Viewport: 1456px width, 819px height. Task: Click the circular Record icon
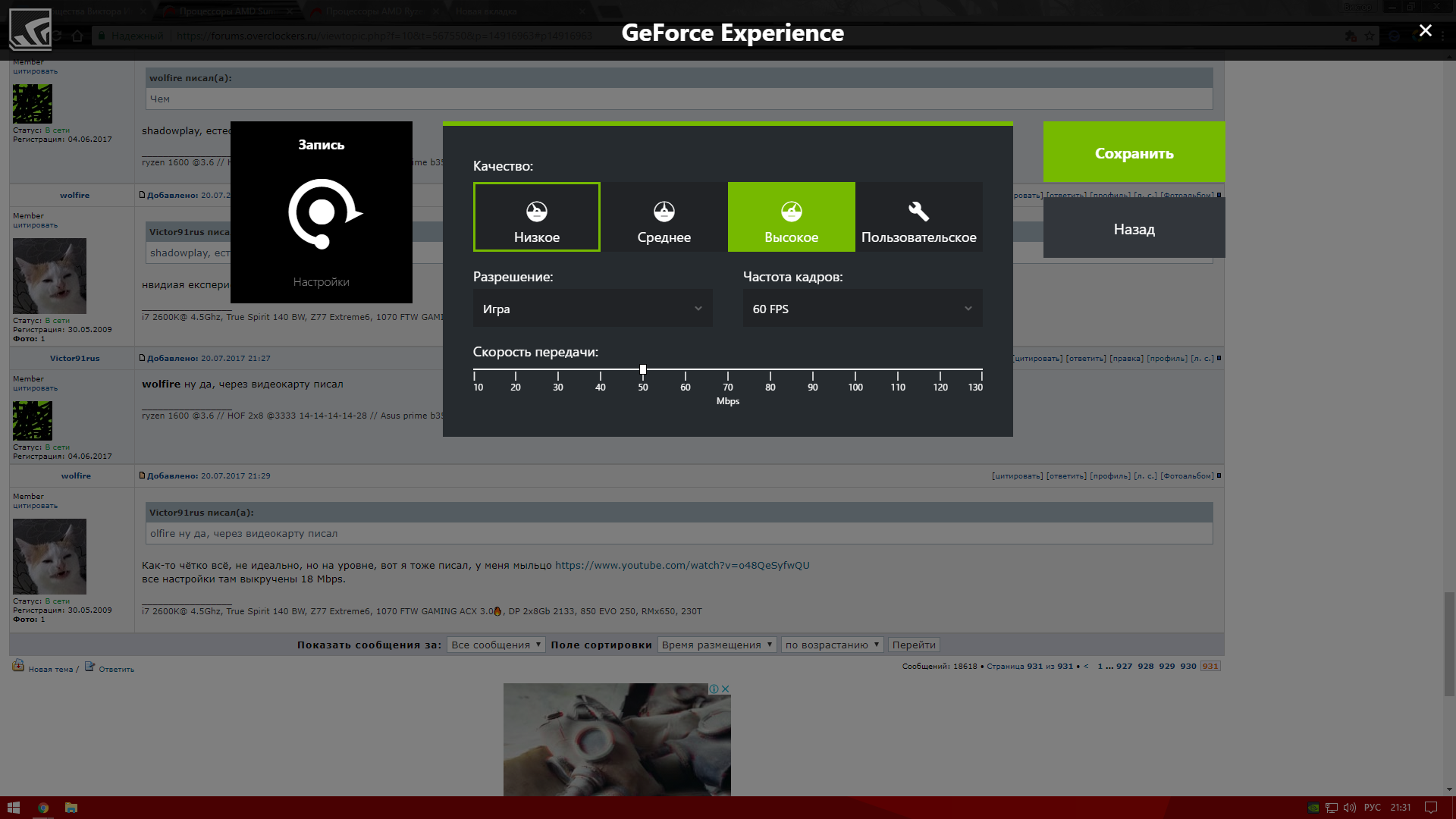pyautogui.click(x=322, y=213)
